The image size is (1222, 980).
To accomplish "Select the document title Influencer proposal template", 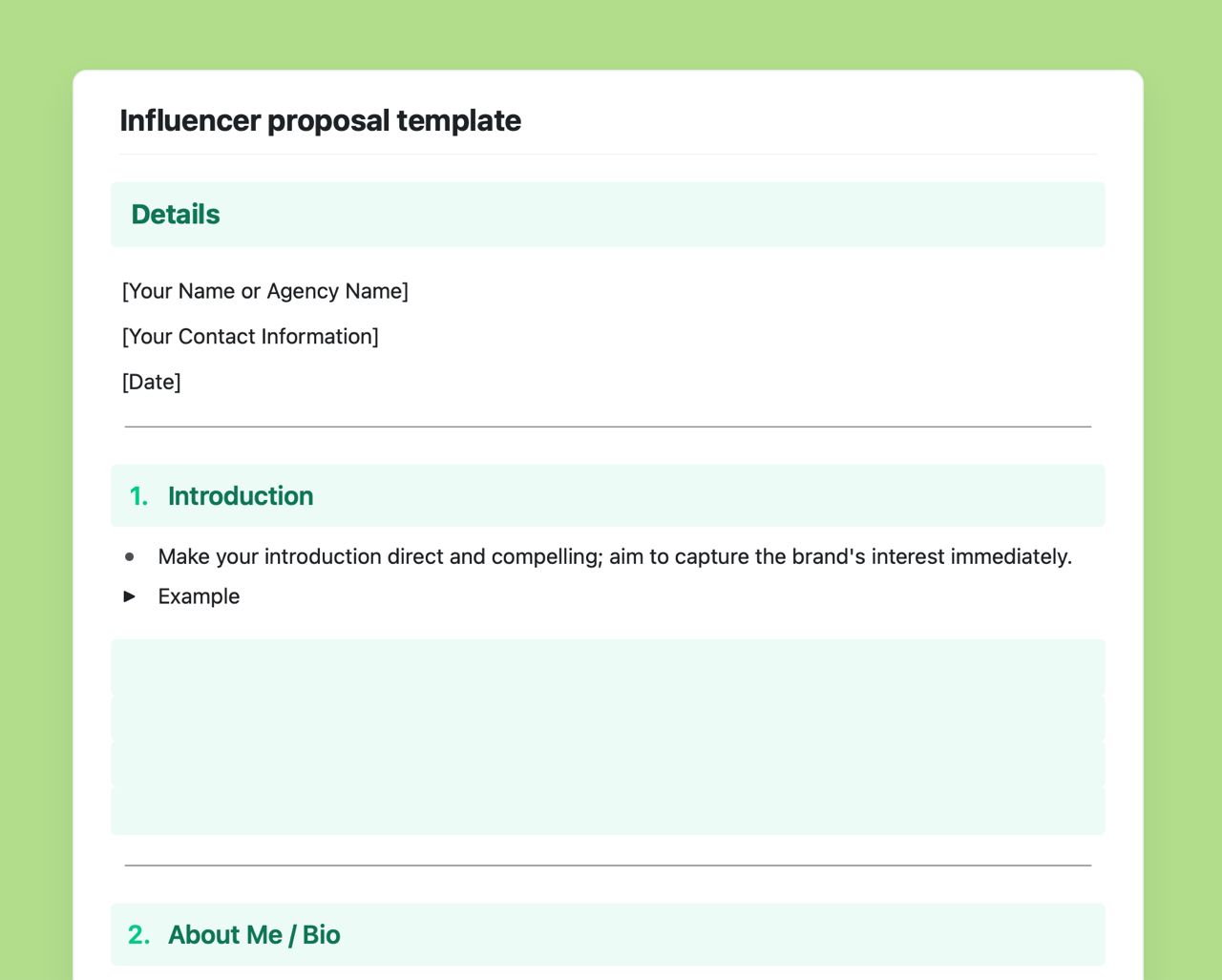I will pos(321,120).
